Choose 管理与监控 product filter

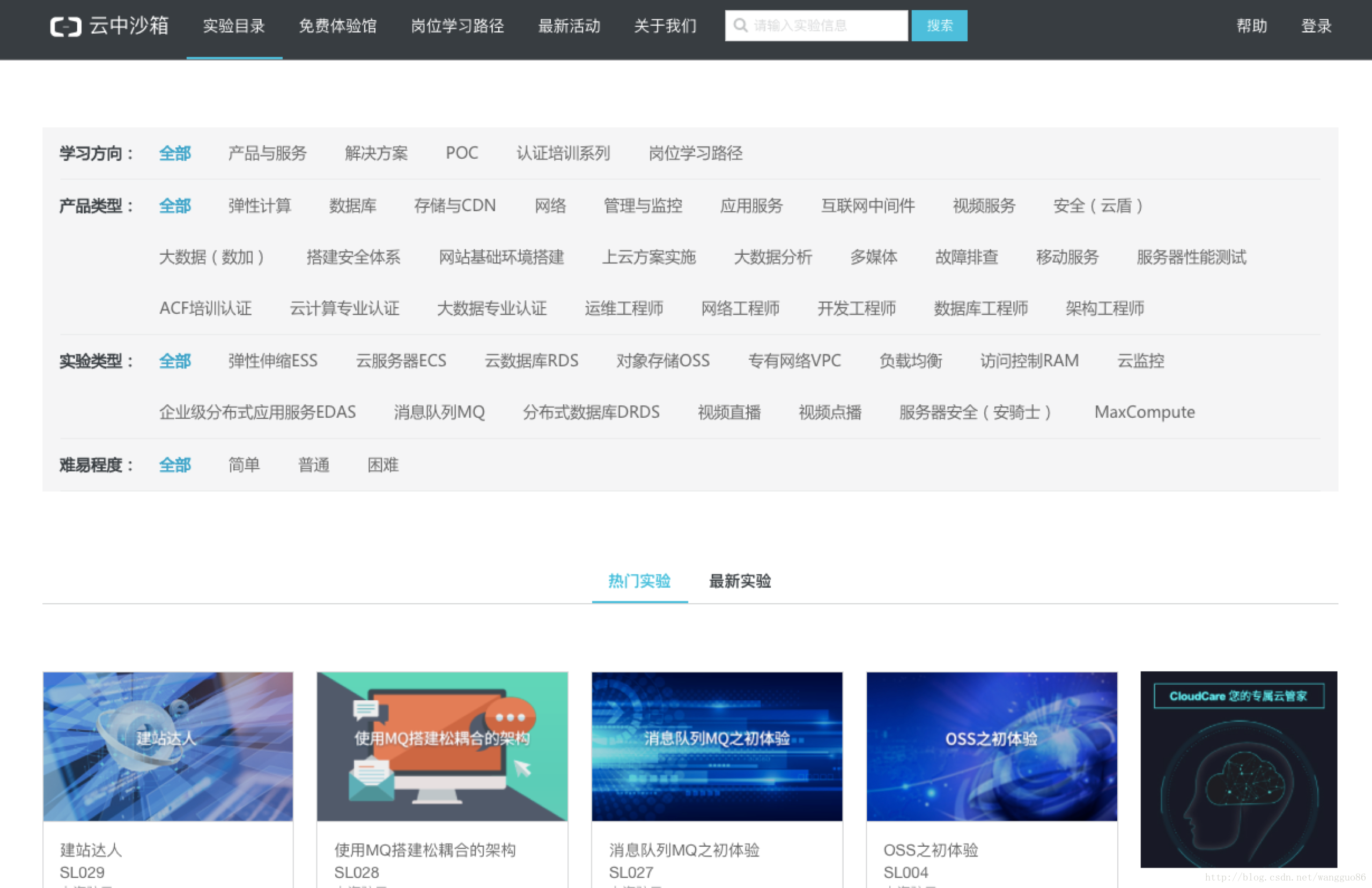pyautogui.click(x=643, y=206)
